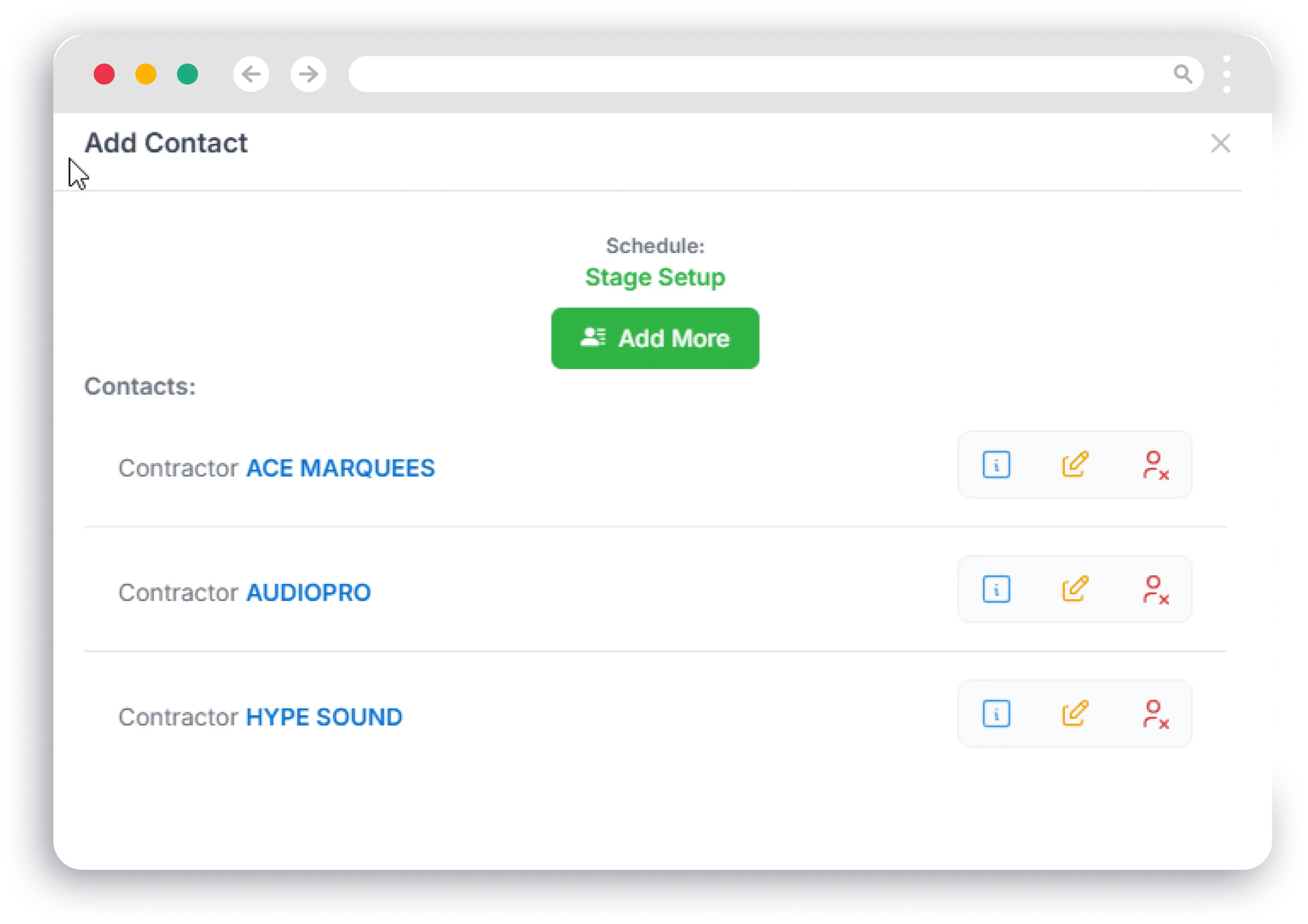
Task: Open the browser three-dot menu
Action: click(x=1226, y=74)
